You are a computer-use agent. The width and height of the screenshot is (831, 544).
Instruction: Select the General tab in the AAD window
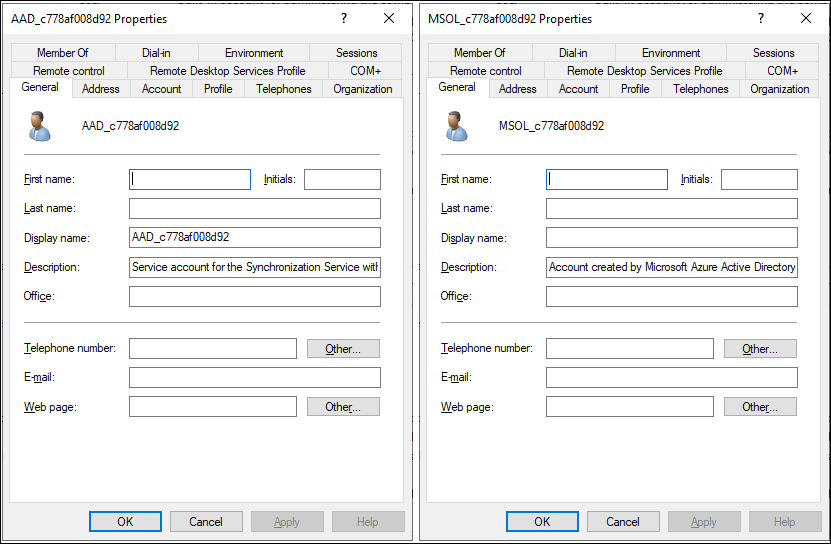pyautogui.click(x=40, y=87)
